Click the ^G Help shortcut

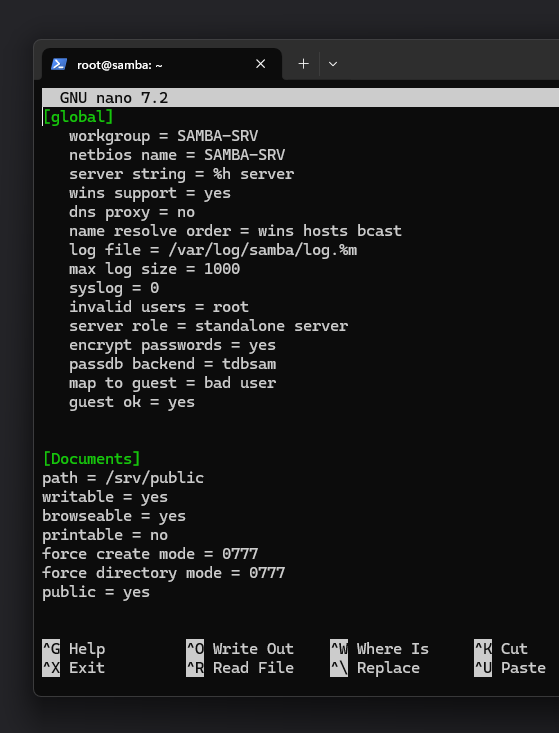pyautogui.click(x=74, y=648)
